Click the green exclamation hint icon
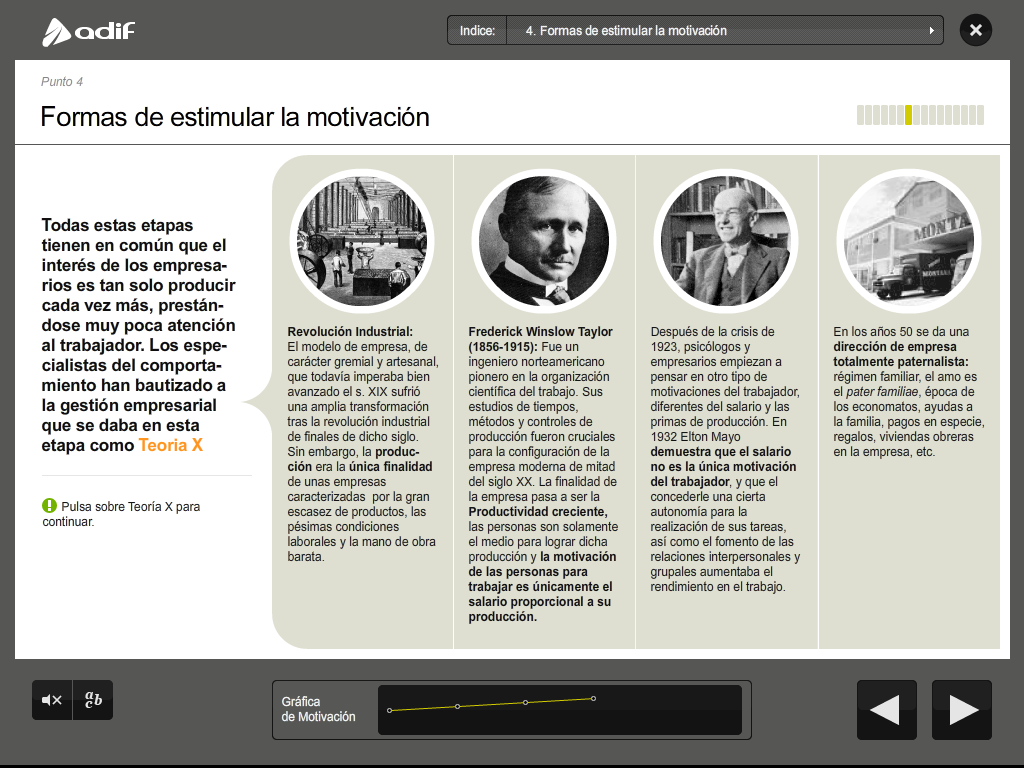Image resolution: width=1024 pixels, height=768 pixels. pyautogui.click(x=50, y=506)
